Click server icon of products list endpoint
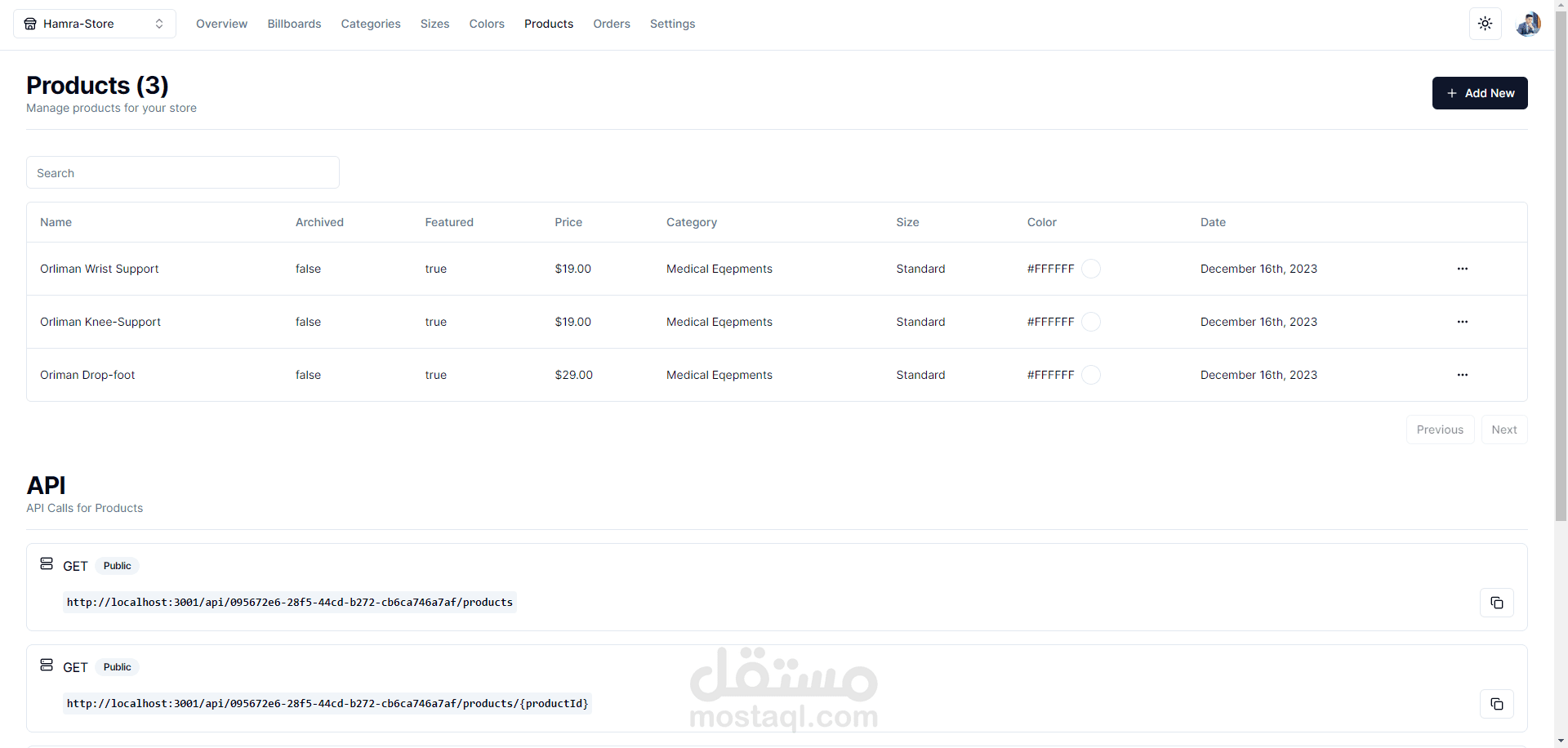The image size is (1568, 748). 47,564
